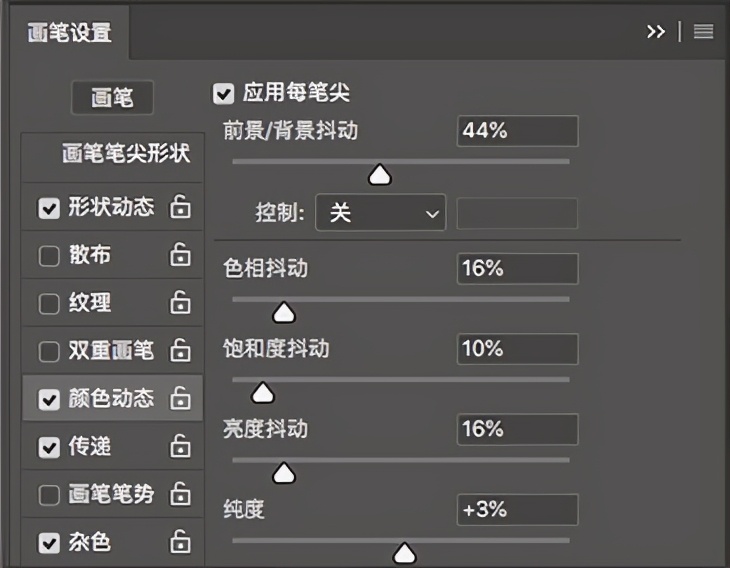Open the brush settings panel menu

click(703, 32)
